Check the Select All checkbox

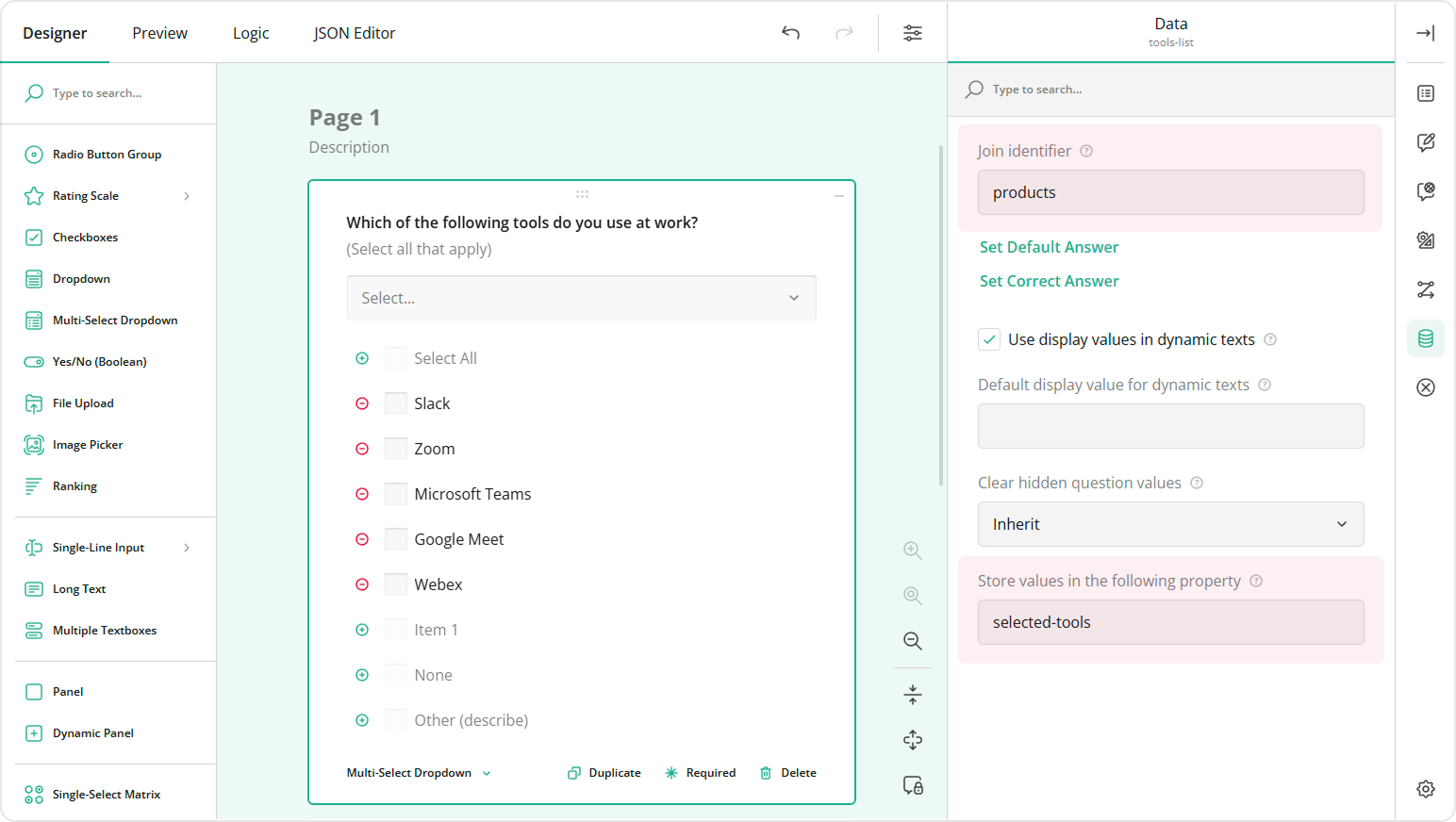(x=395, y=358)
